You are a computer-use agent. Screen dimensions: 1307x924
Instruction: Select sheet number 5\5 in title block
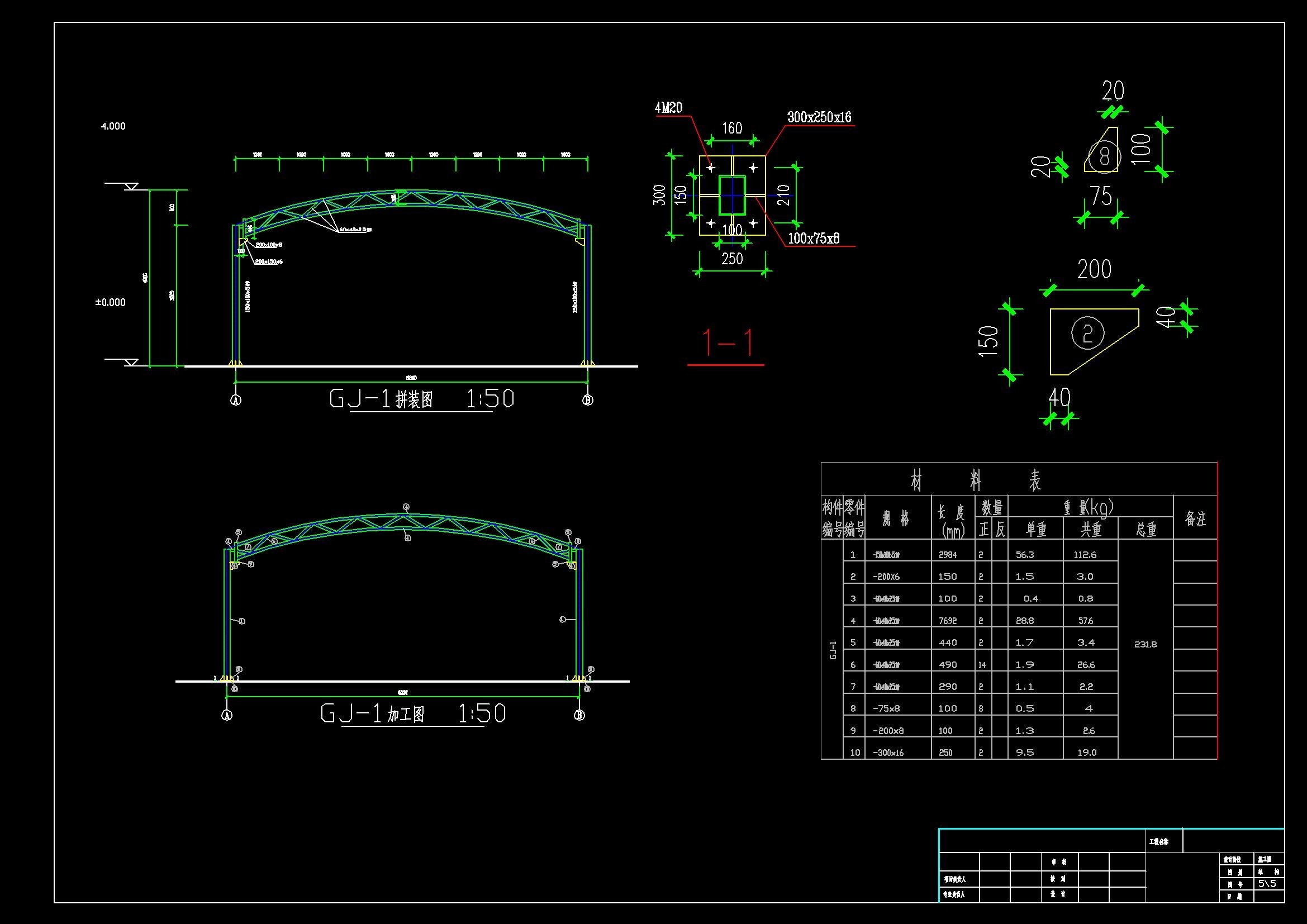tap(1267, 884)
